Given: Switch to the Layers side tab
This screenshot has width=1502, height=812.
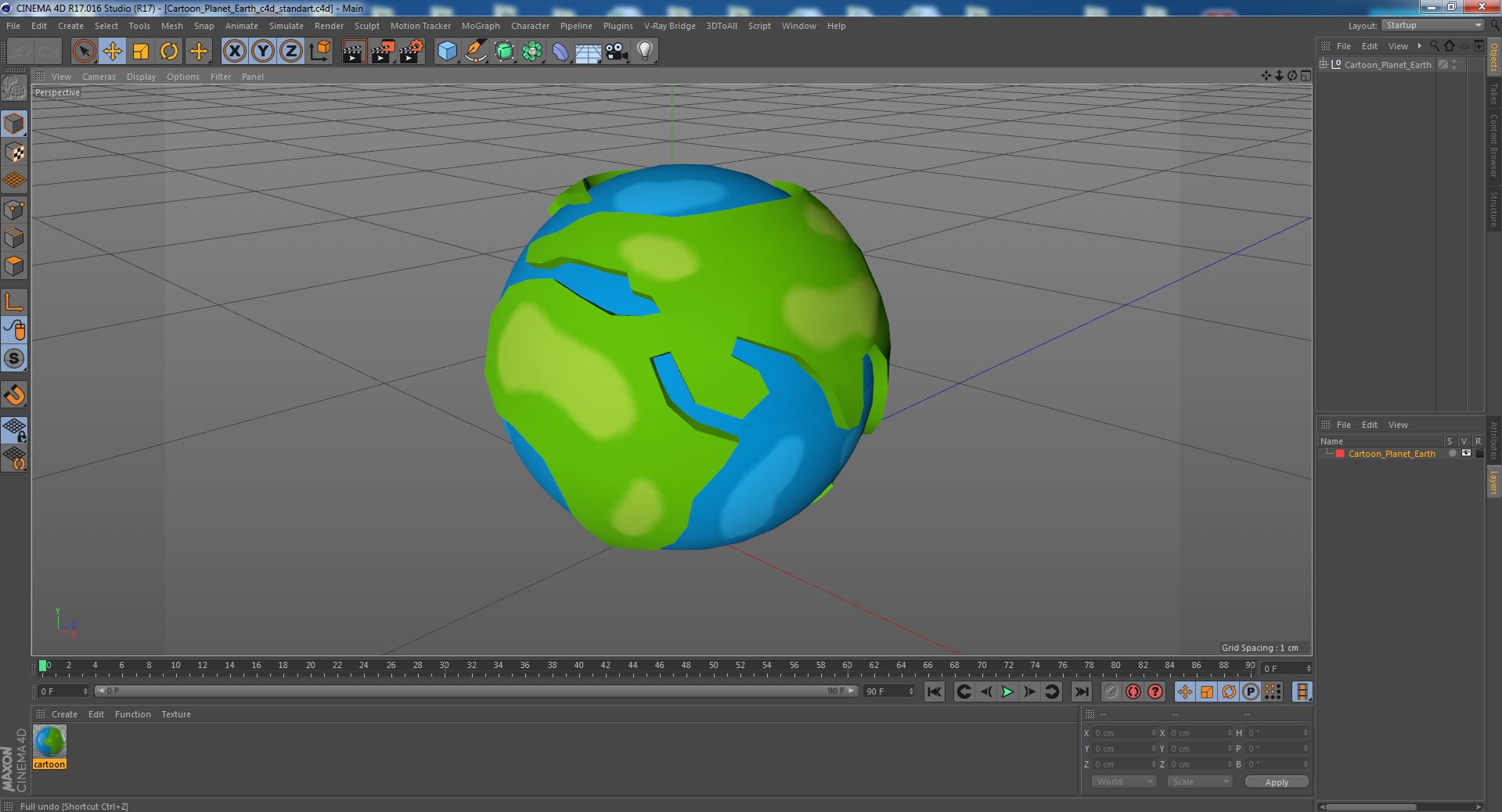Looking at the screenshot, I should click(1493, 483).
